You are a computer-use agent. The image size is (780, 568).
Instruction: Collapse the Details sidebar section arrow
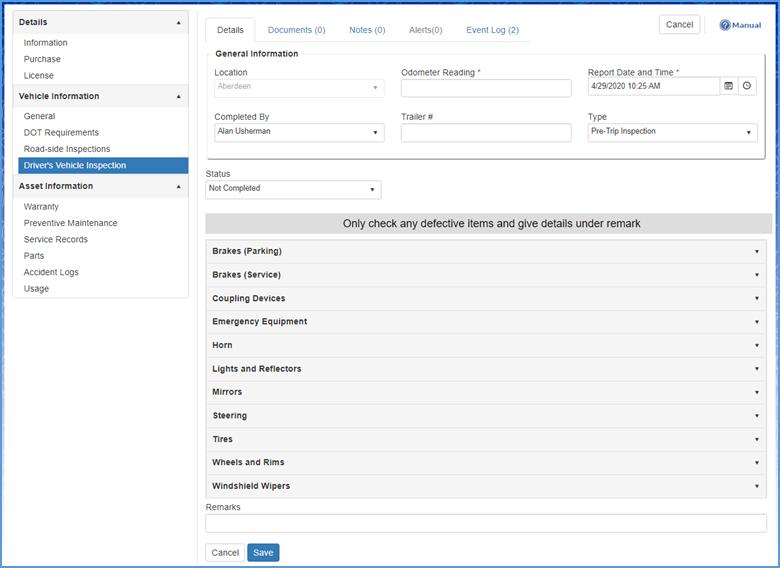[178, 22]
